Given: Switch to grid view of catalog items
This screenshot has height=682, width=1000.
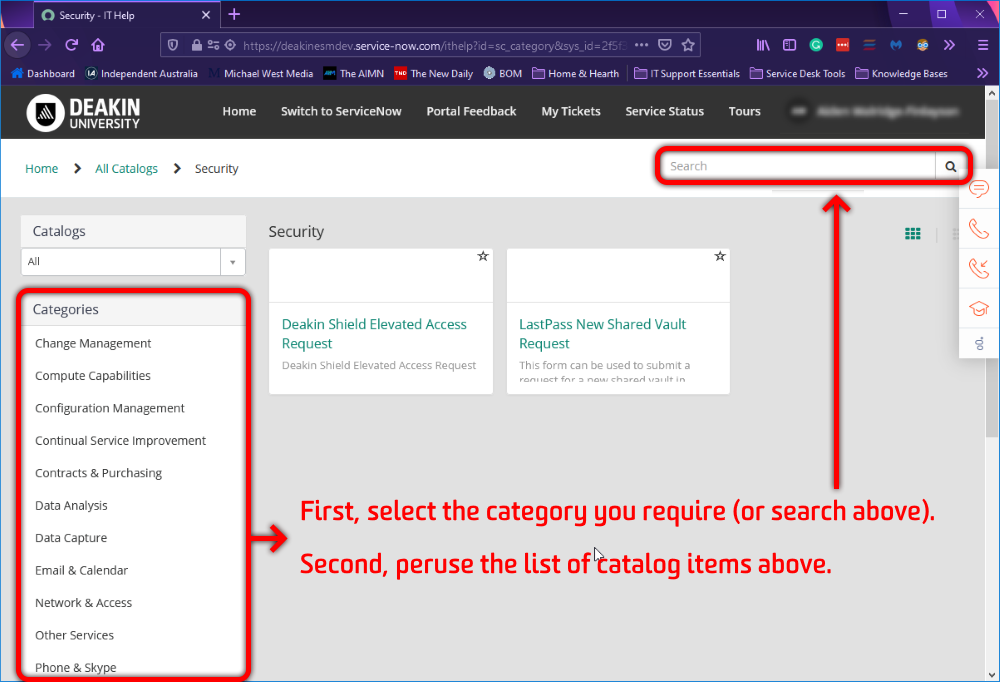Looking at the screenshot, I should pos(912,233).
